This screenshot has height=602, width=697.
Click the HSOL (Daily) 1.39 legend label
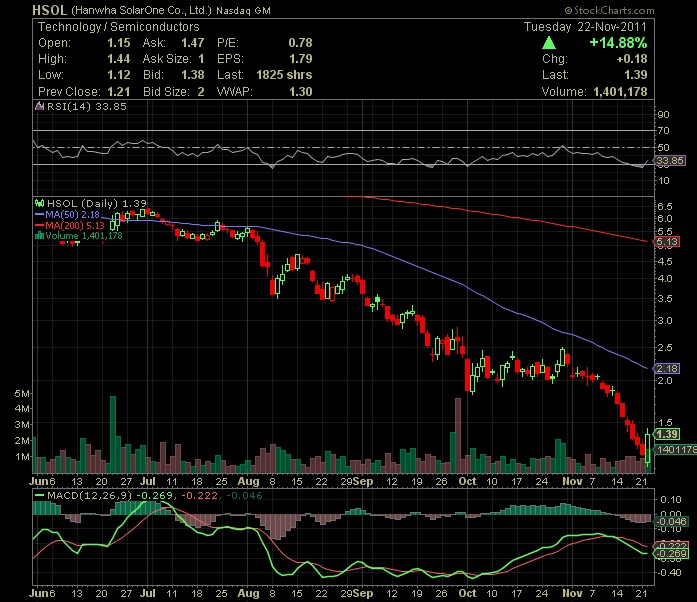[97, 203]
